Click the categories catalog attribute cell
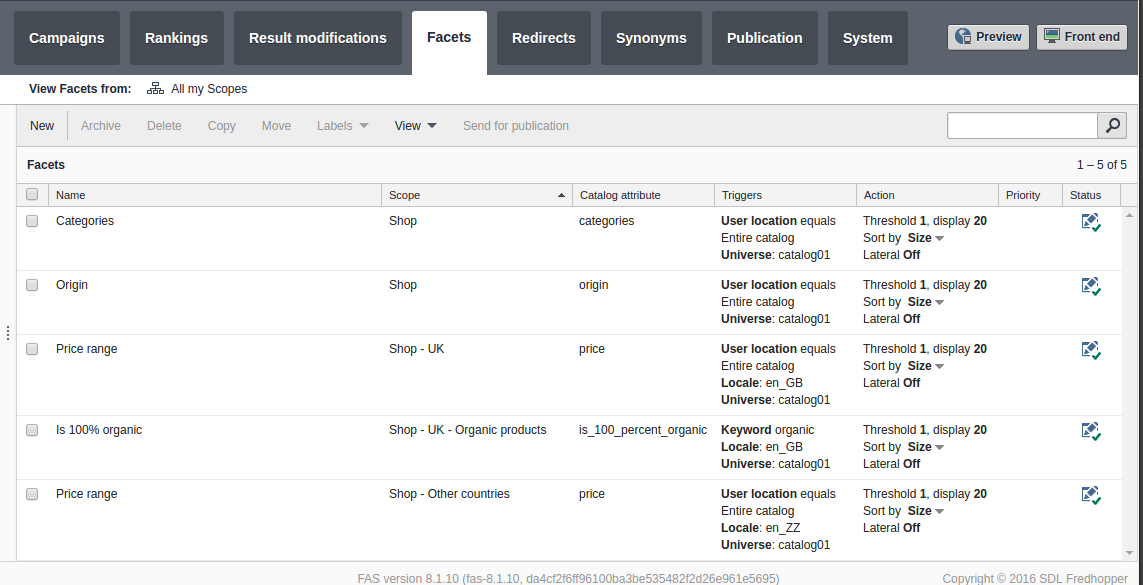The image size is (1143, 585). 606,221
